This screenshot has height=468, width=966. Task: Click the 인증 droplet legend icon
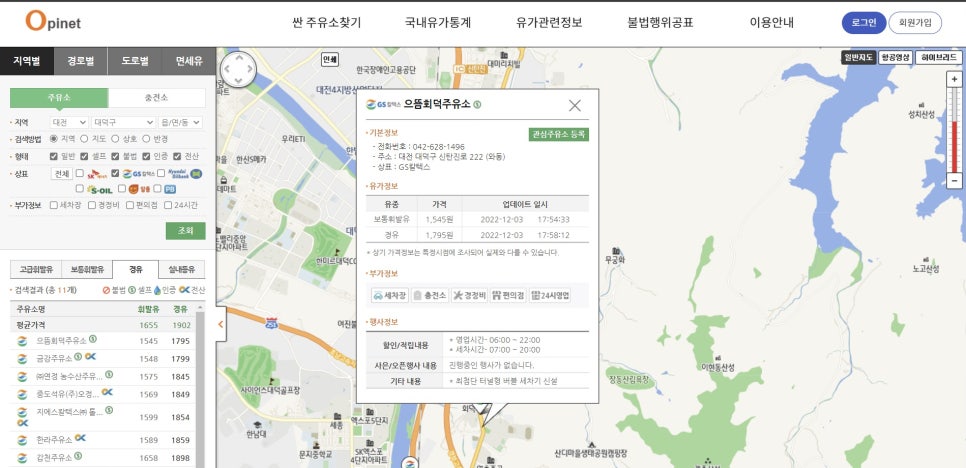156,290
